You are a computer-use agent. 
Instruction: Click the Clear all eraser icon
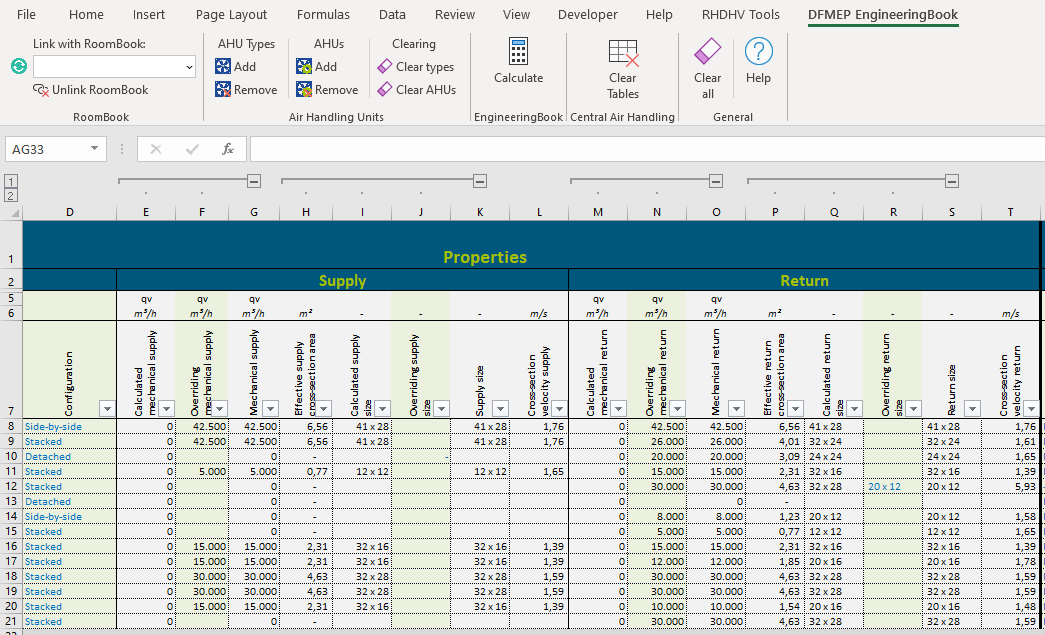click(x=707, y=52)
